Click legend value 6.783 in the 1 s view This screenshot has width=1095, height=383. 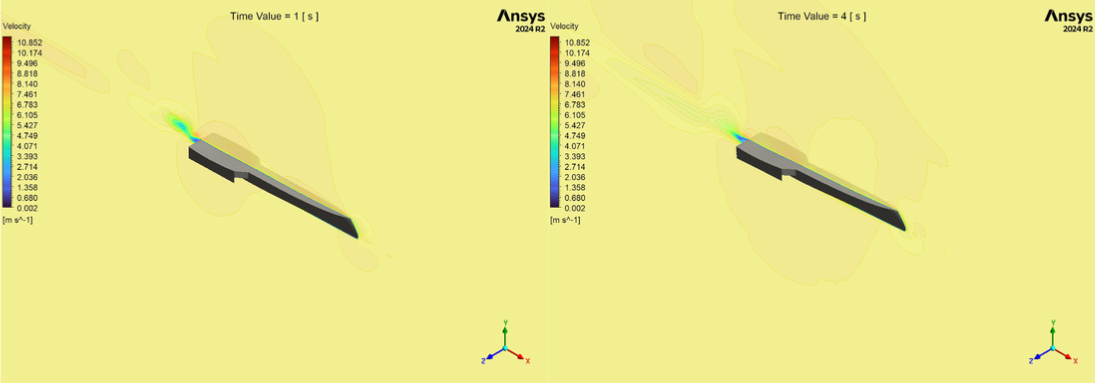coord(28,105)
